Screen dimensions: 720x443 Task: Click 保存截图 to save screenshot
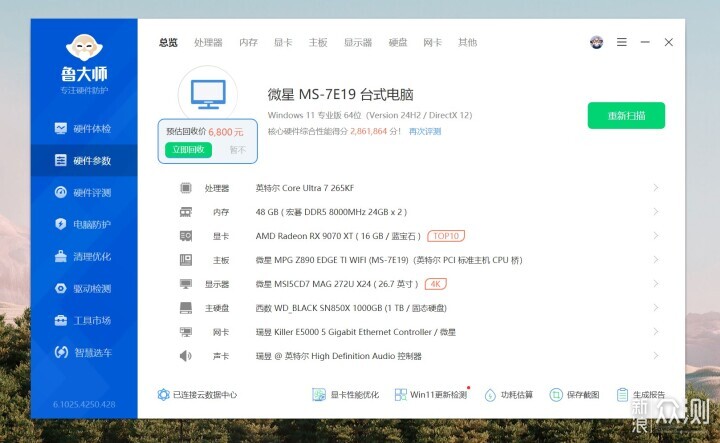click(574, 395)
